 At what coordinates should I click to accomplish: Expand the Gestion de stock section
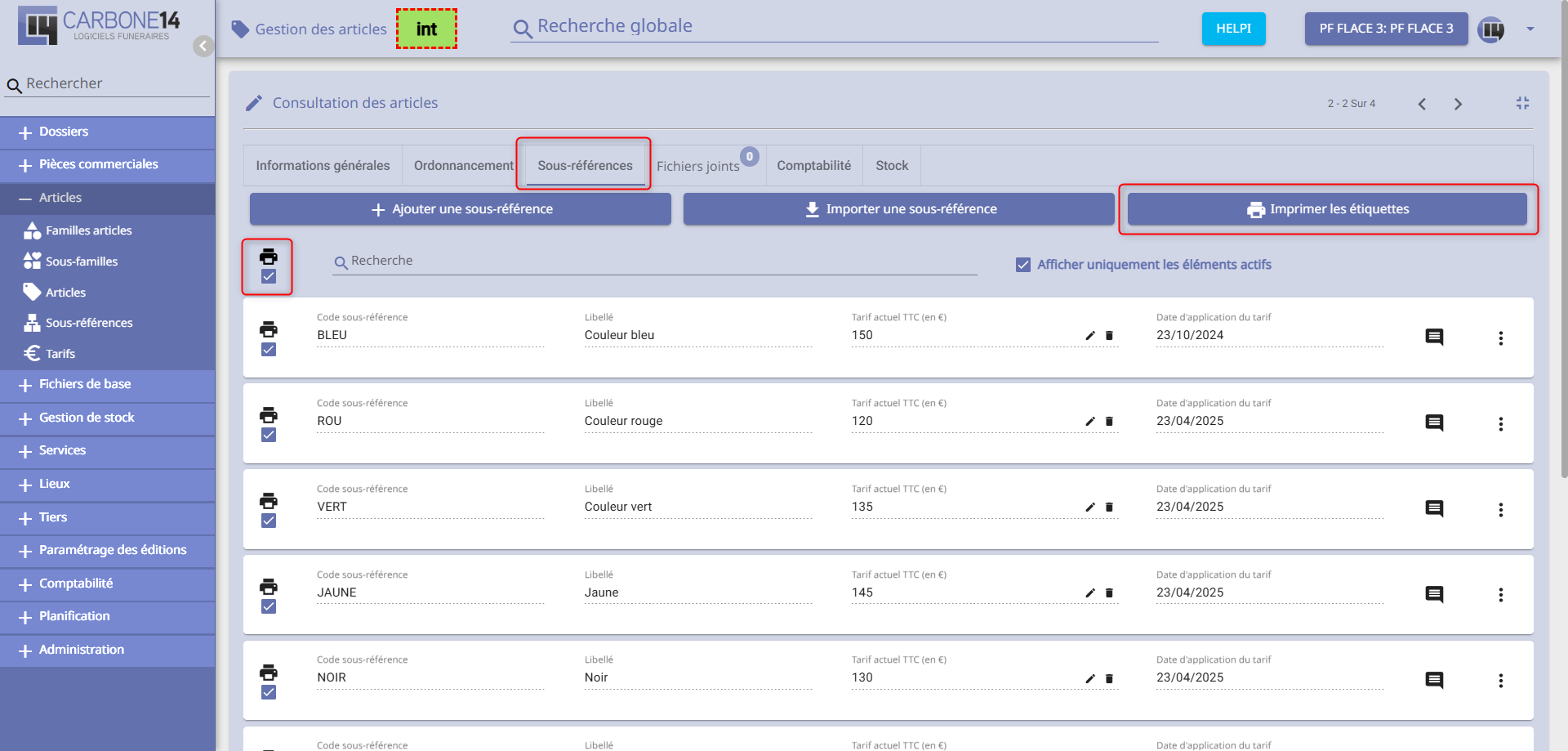coord(107,418)
